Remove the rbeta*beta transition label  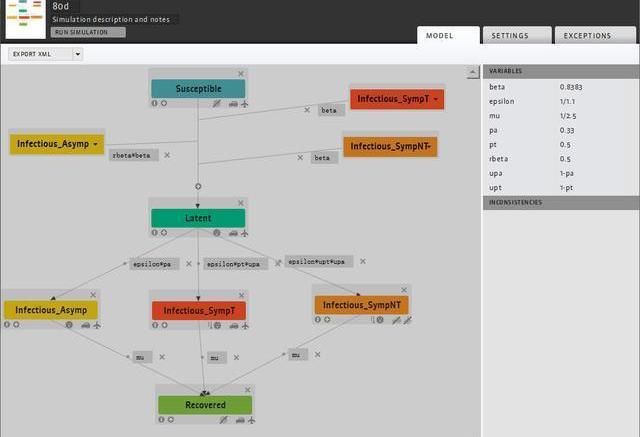coord(167,155)
